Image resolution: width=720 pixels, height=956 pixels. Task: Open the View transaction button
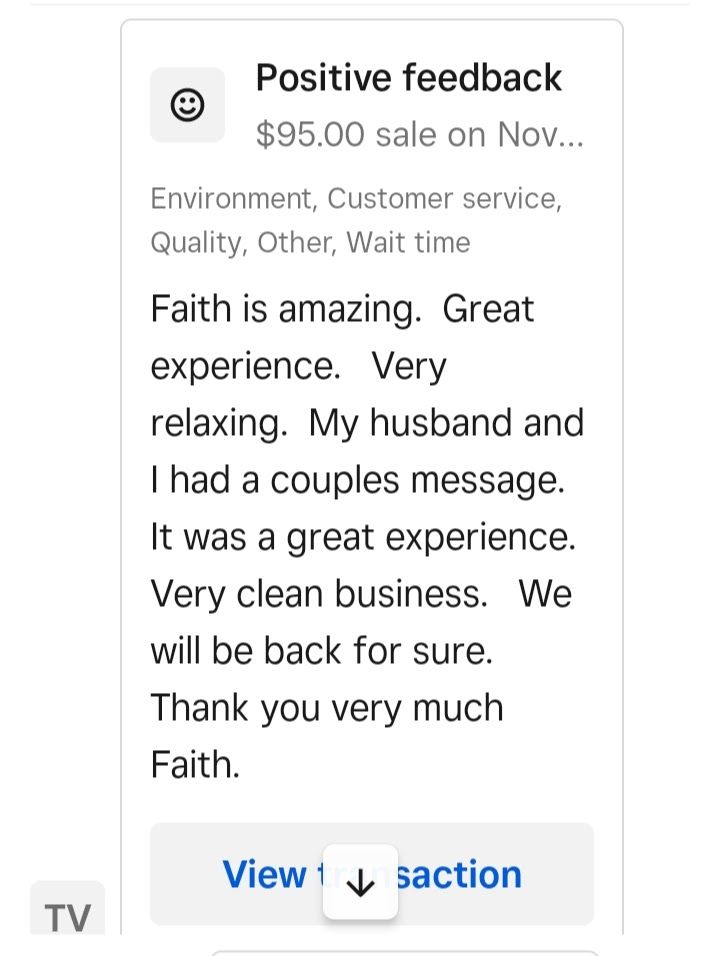[x=372, y=874]
